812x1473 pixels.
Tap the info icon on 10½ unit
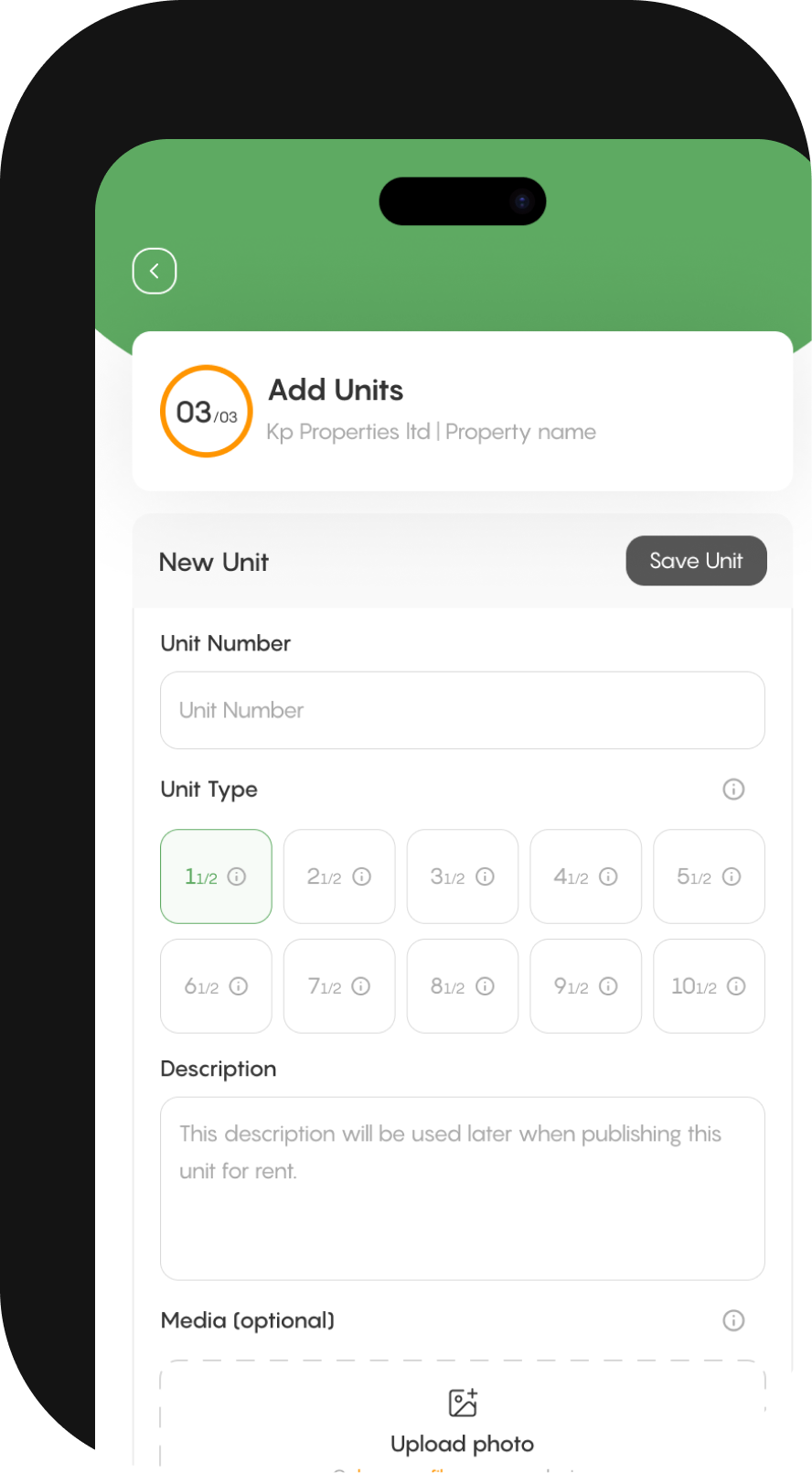click(x=736, y=986)
